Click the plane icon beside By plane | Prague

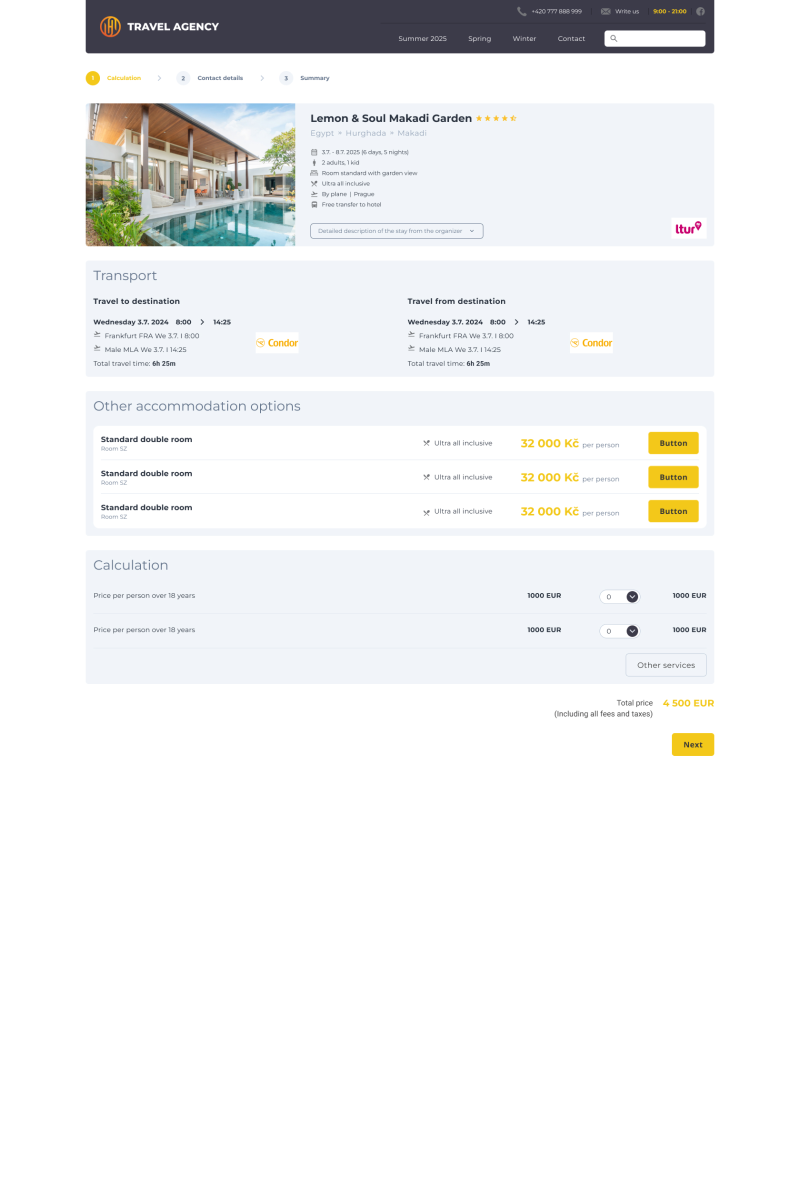(x=314, y=194)
